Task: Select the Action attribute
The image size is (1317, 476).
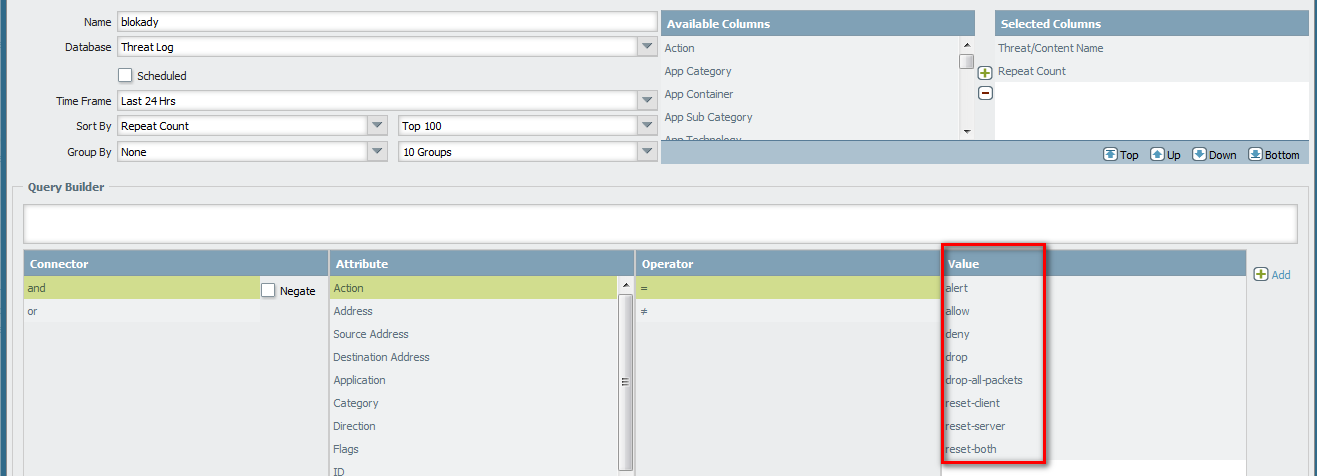Action: point(474,288)
